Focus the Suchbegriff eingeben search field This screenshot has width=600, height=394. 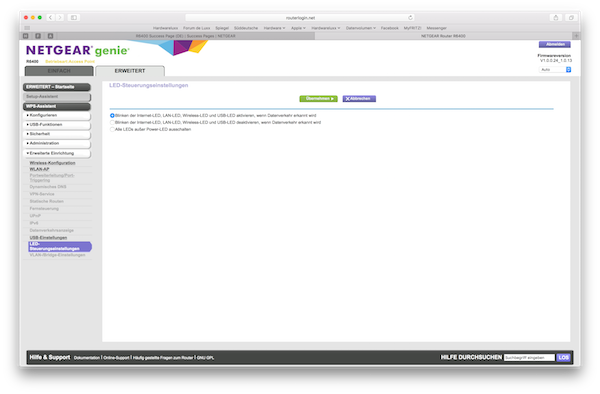pos(529,358)
